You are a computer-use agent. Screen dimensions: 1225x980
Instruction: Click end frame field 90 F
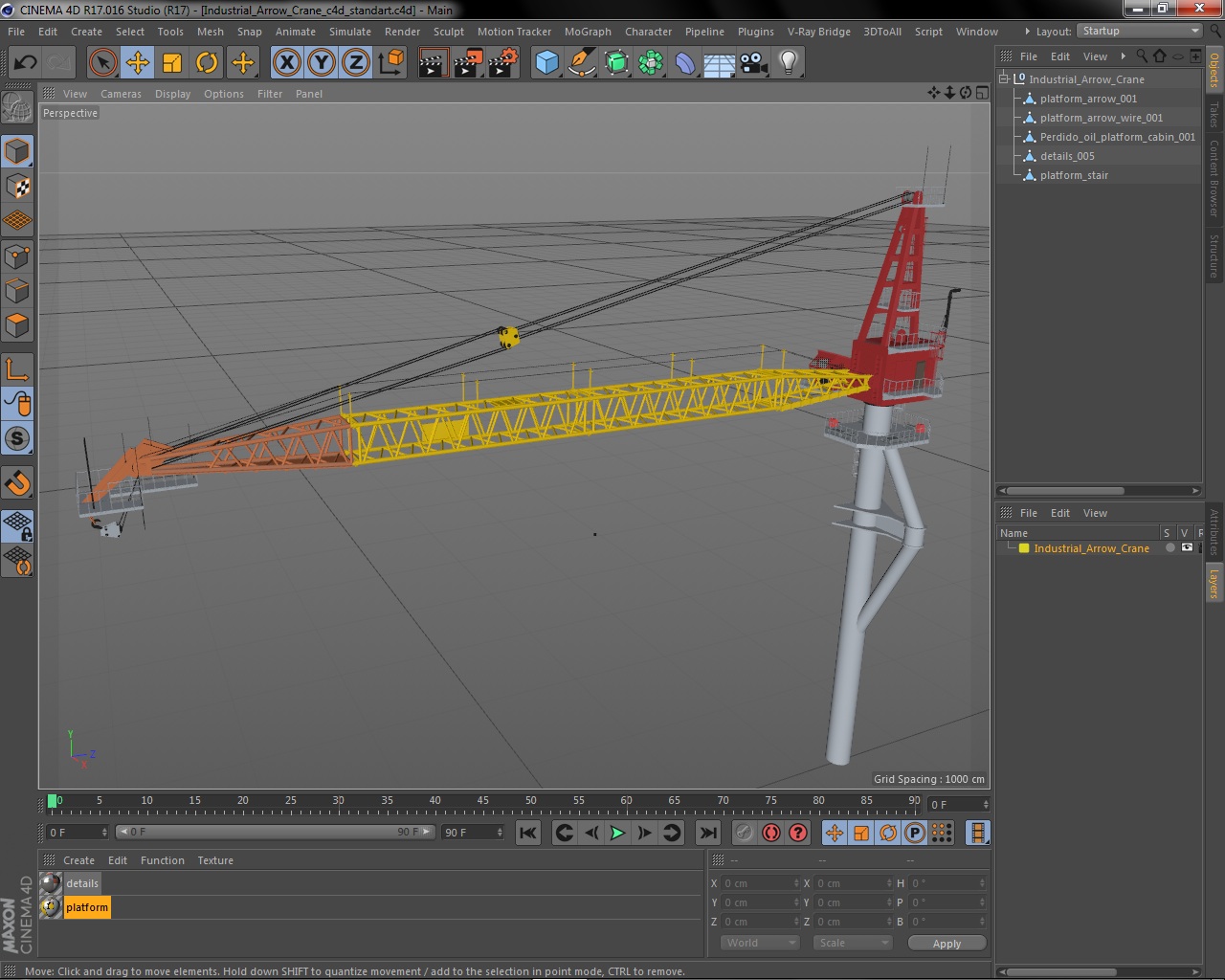point(472,833)
